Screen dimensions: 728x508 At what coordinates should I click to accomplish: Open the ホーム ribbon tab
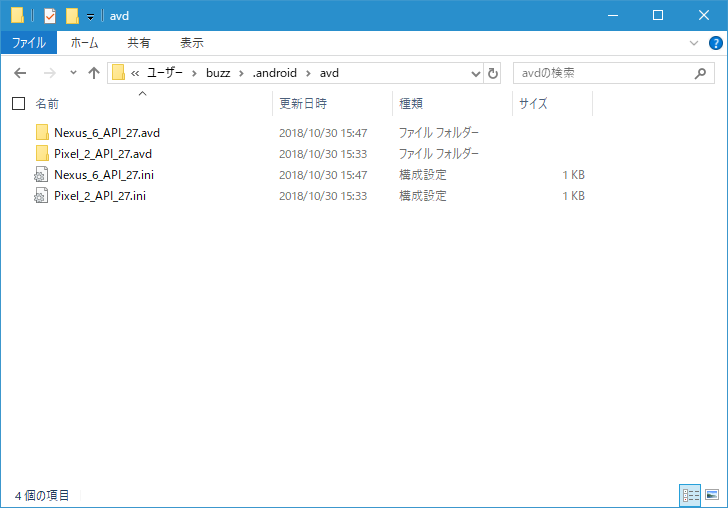coord(84,43)
